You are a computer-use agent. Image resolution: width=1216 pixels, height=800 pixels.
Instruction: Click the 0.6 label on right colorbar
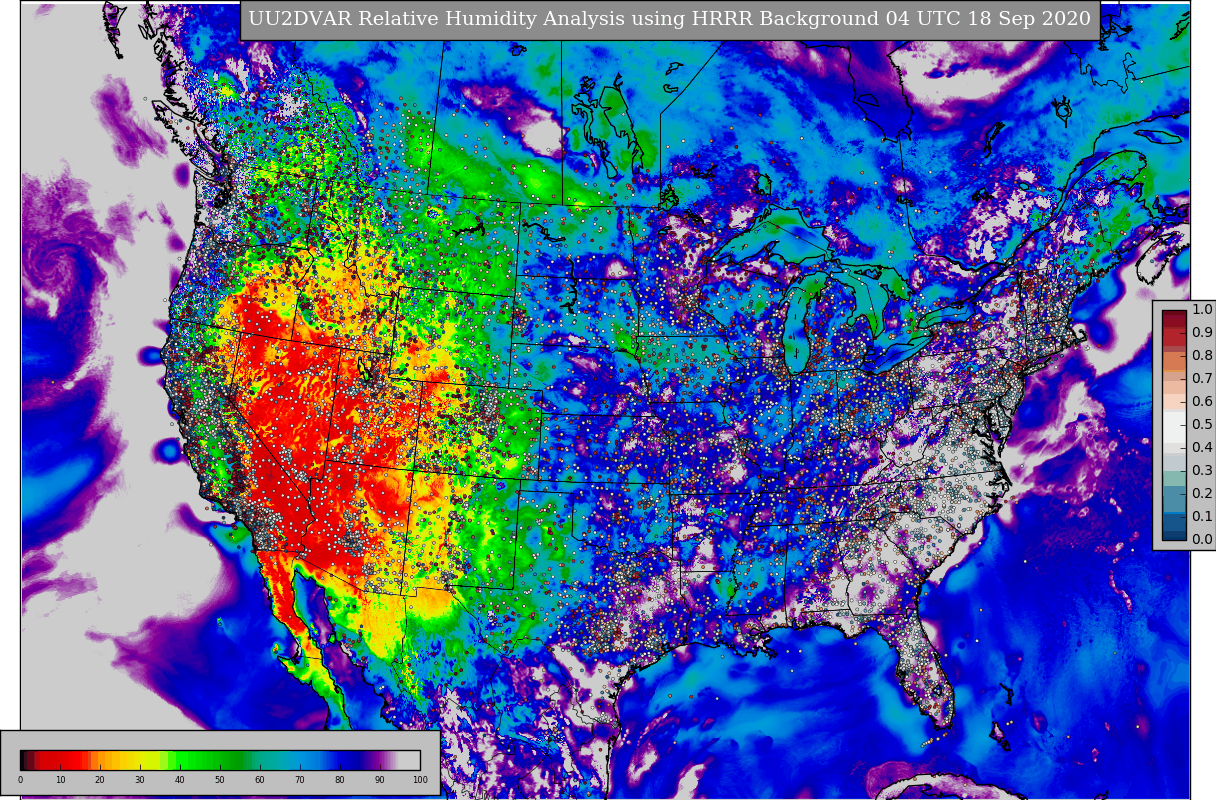[1202, 402]
